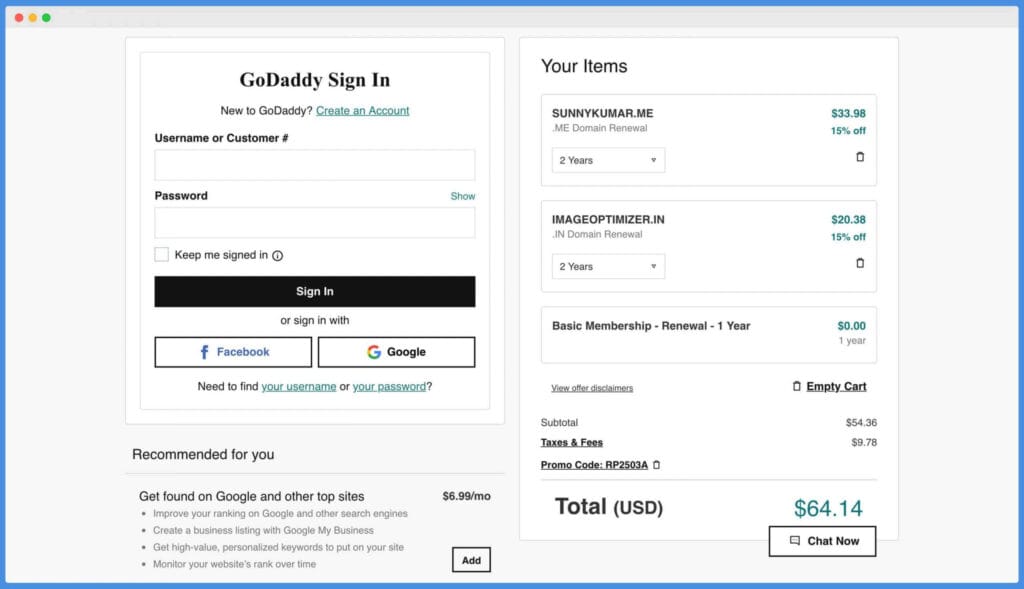
Task: Click the black Sign In button
Action: tap(315, 291)
